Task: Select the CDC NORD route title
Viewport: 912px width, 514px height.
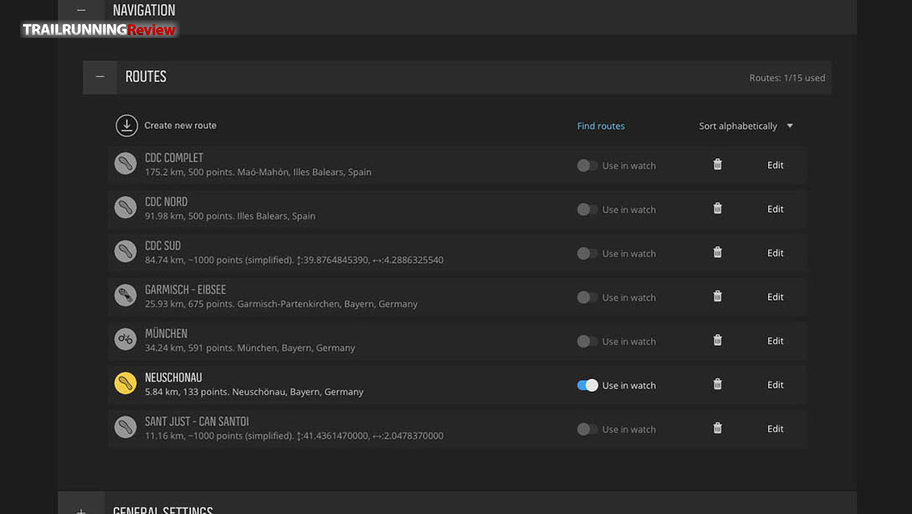Action: pos(166,202)
